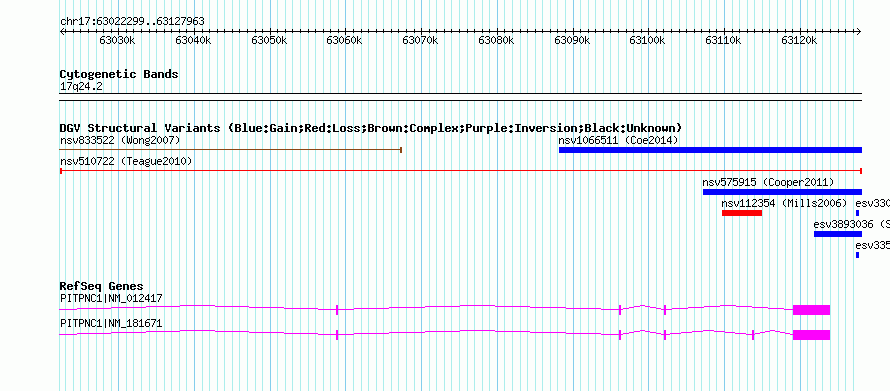The height and width of the screenshot is (391, 890).
Task: Click the Cytogenetic Bands track title
Action: [x=119, y=74]
